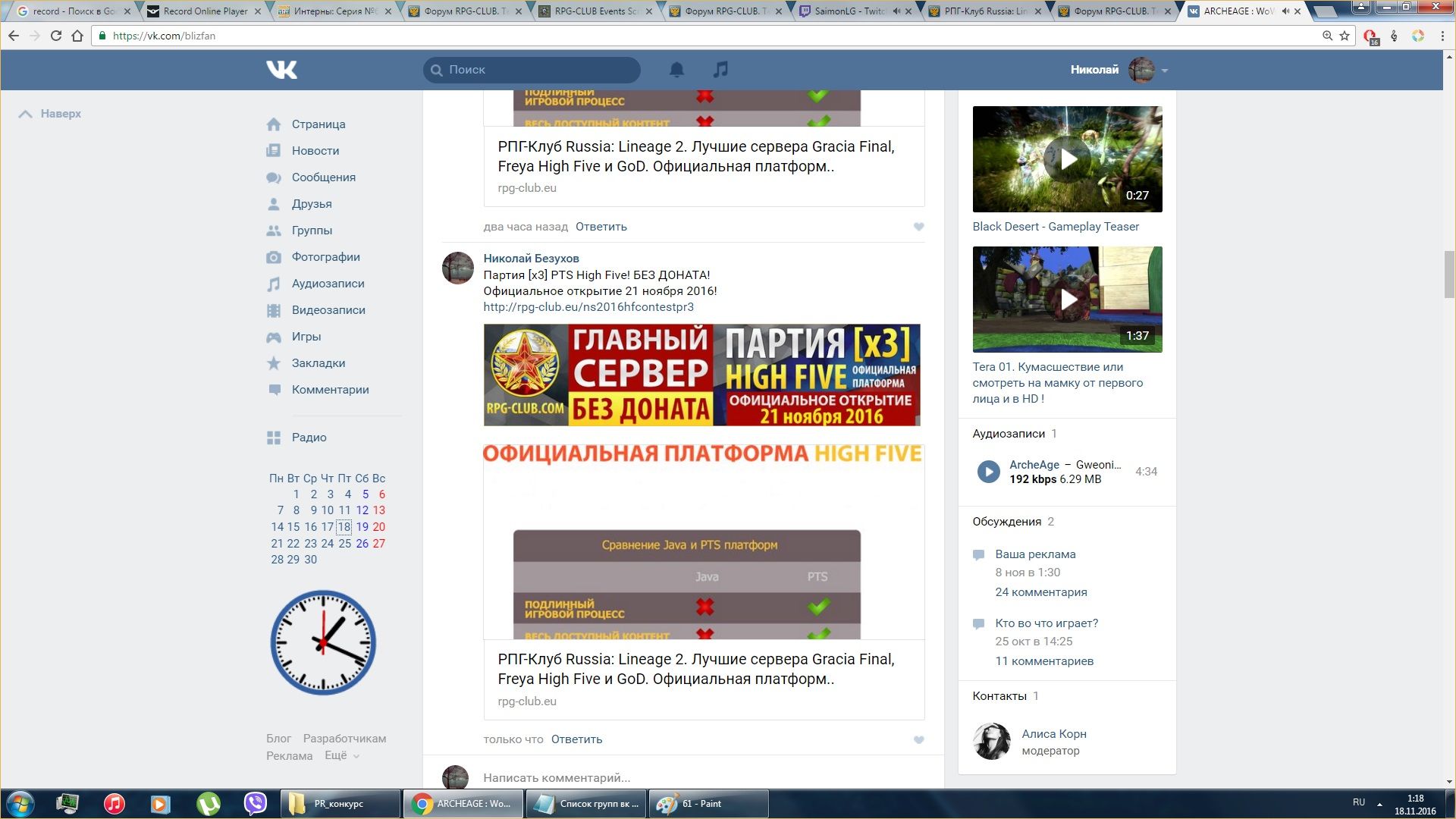Bookmark the page with the address-bar star icon
Screen dimensions: 1456x819
point(1345,36)
